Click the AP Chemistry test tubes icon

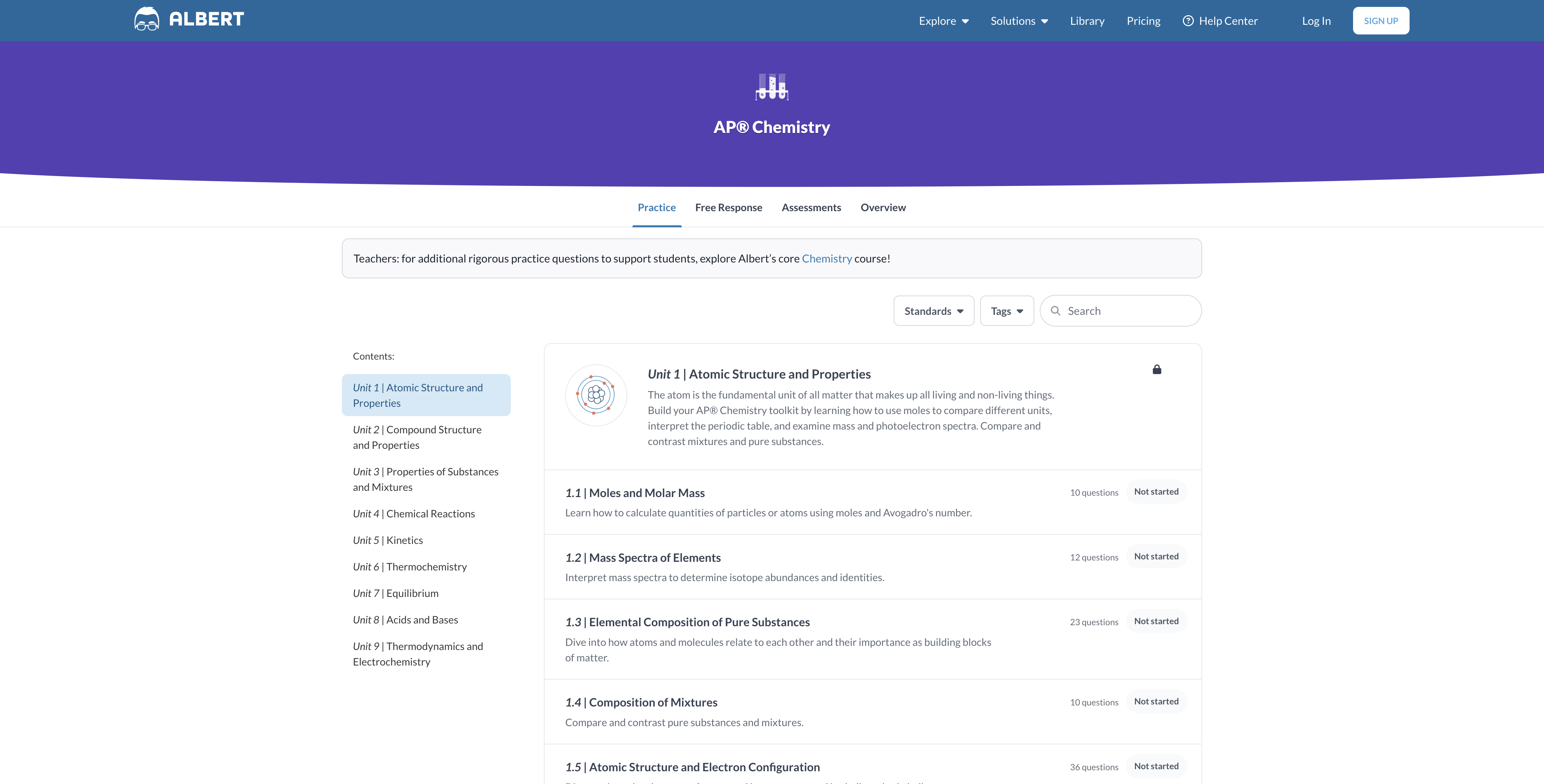tap(771, 87)
